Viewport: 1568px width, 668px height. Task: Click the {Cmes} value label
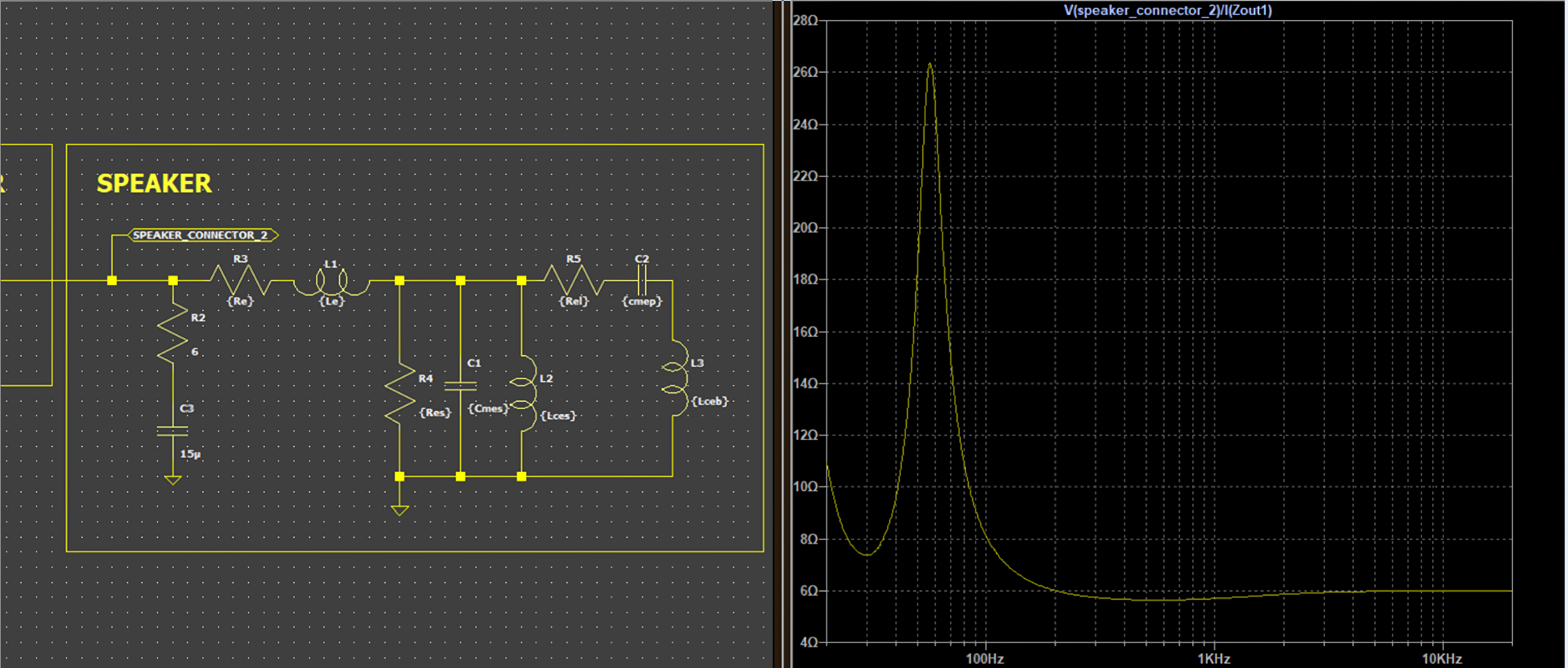(x=488, y=408)
